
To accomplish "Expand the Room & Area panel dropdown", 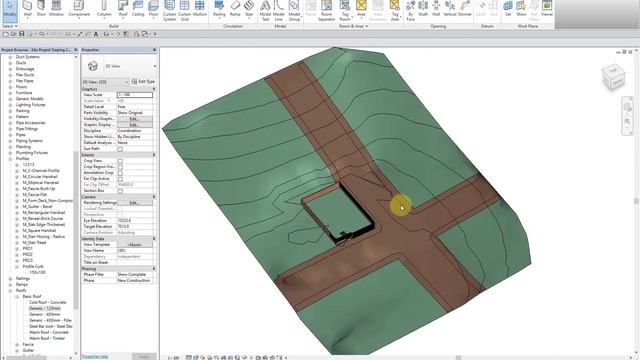I will click(353, 26).
